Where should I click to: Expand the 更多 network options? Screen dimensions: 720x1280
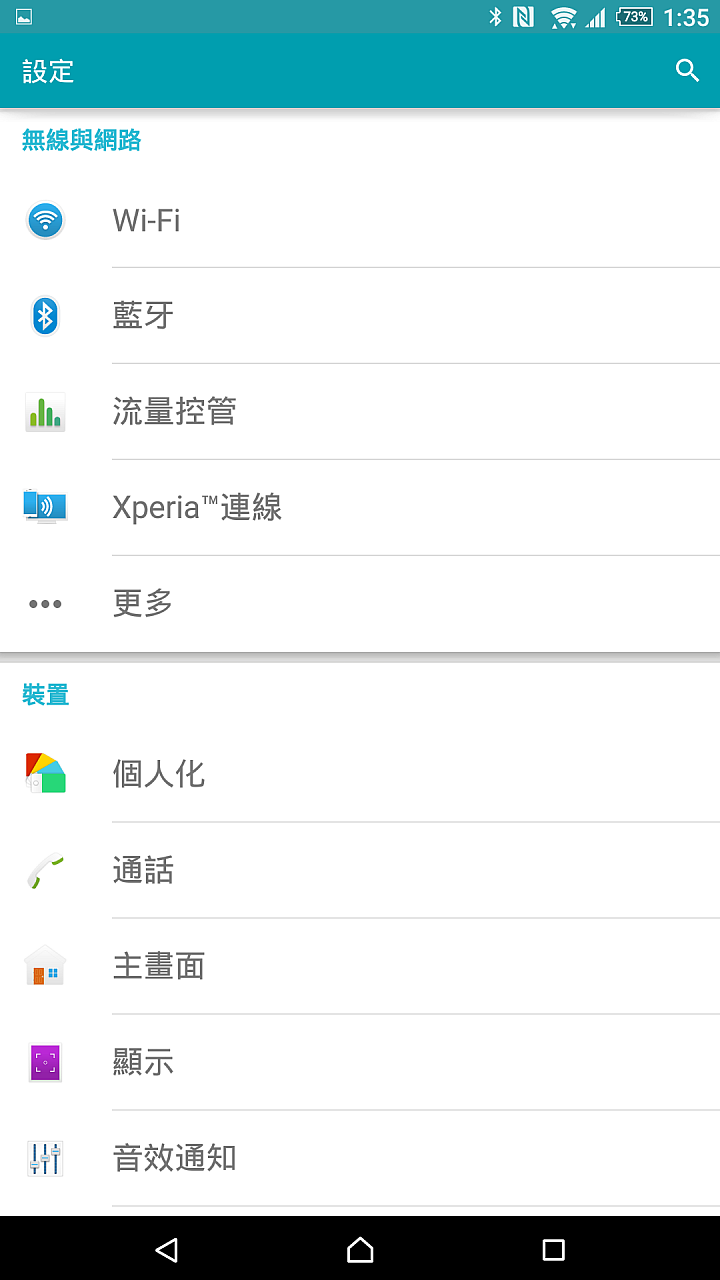click(x=360, y=604)
